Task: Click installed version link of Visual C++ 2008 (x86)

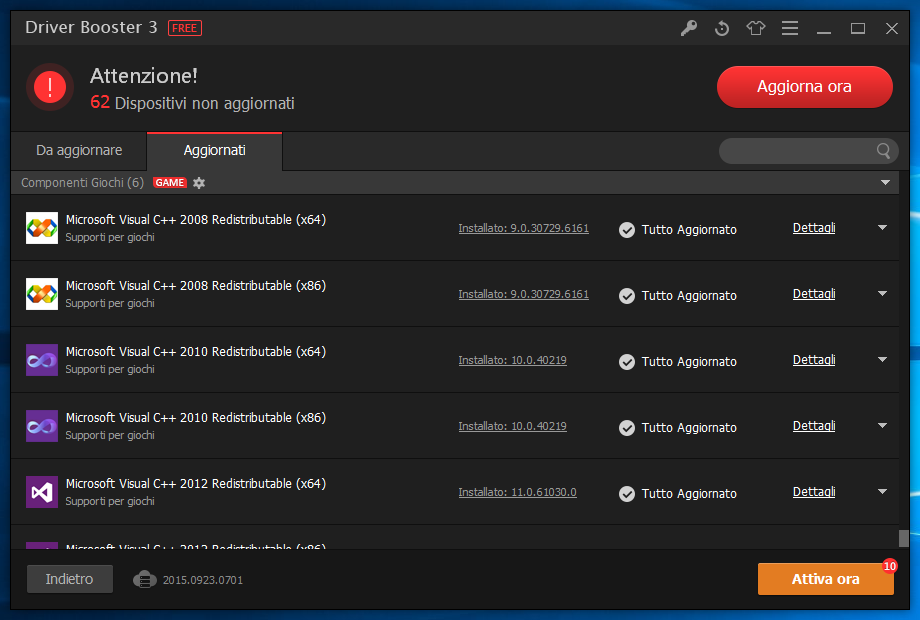Action: [523, 294]
